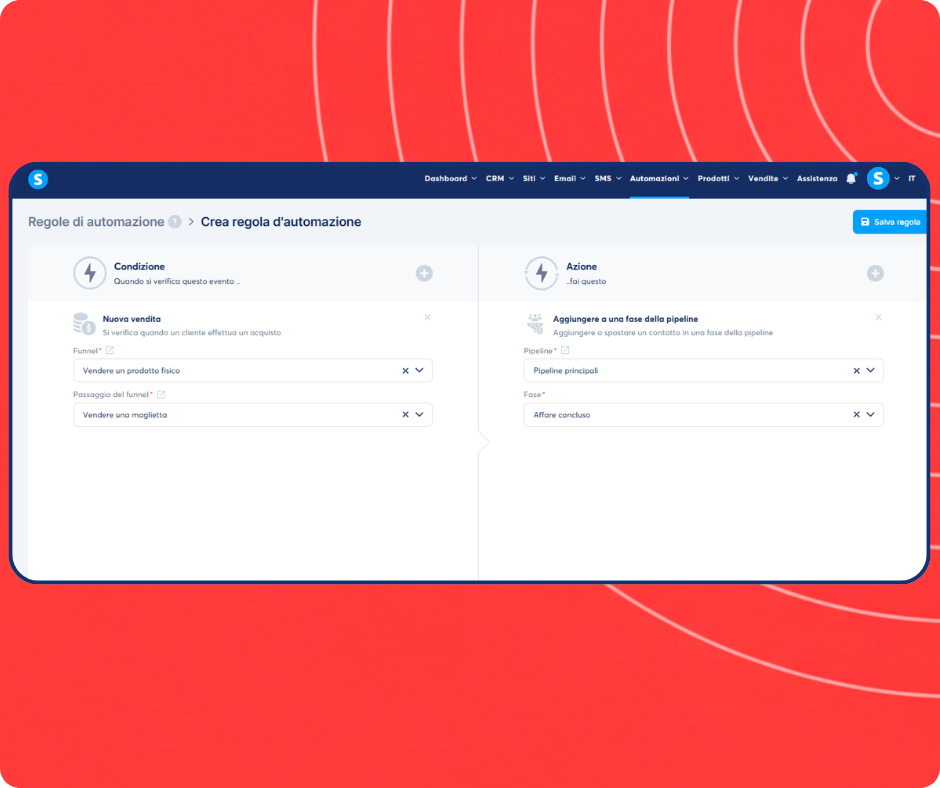Expand the Passaggio del funnel dropdown arrow
This screenshot has height=788, width=940.
coord(420,414)
